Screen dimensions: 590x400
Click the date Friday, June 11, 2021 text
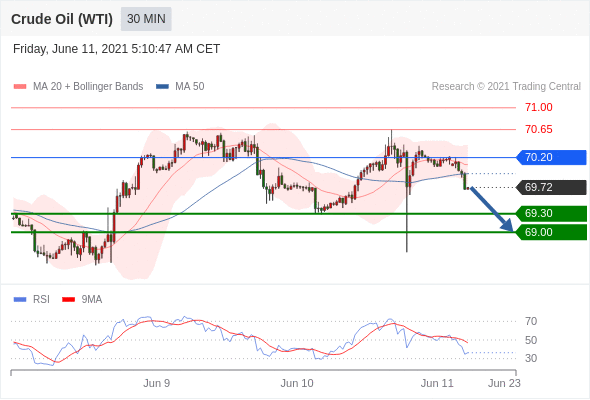coord(116,49)
